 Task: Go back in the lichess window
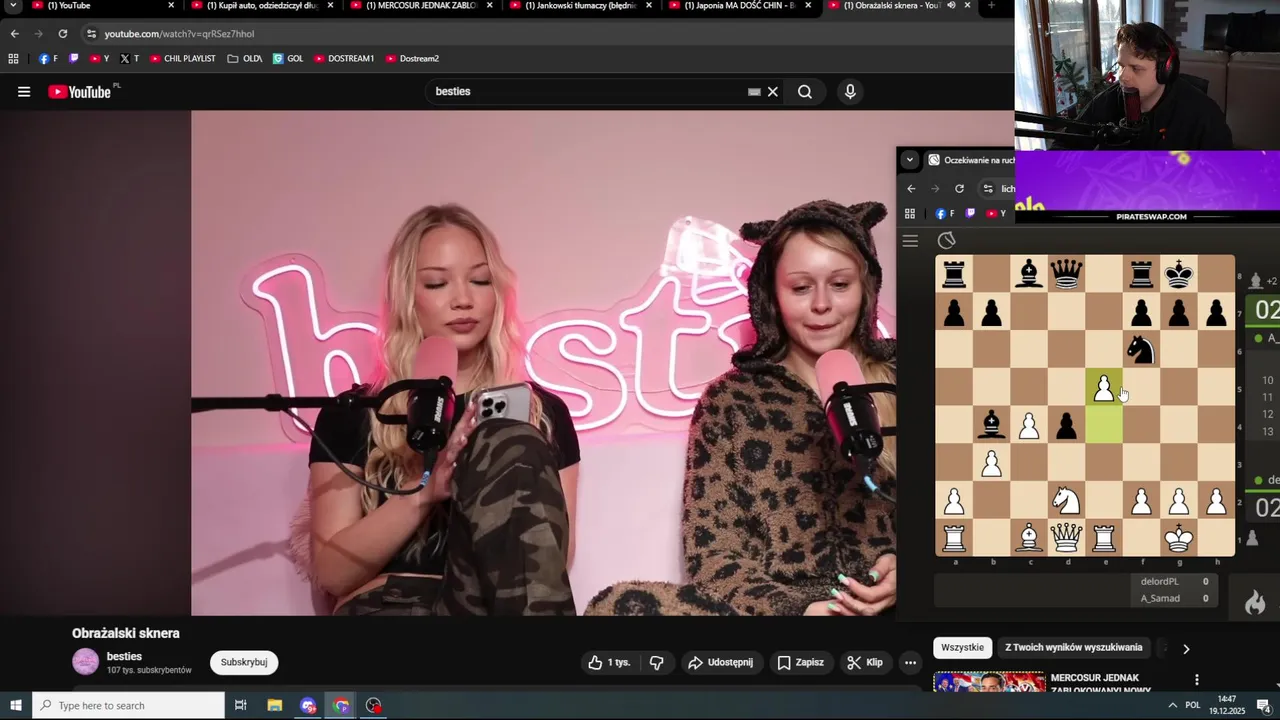click(911, 189)
